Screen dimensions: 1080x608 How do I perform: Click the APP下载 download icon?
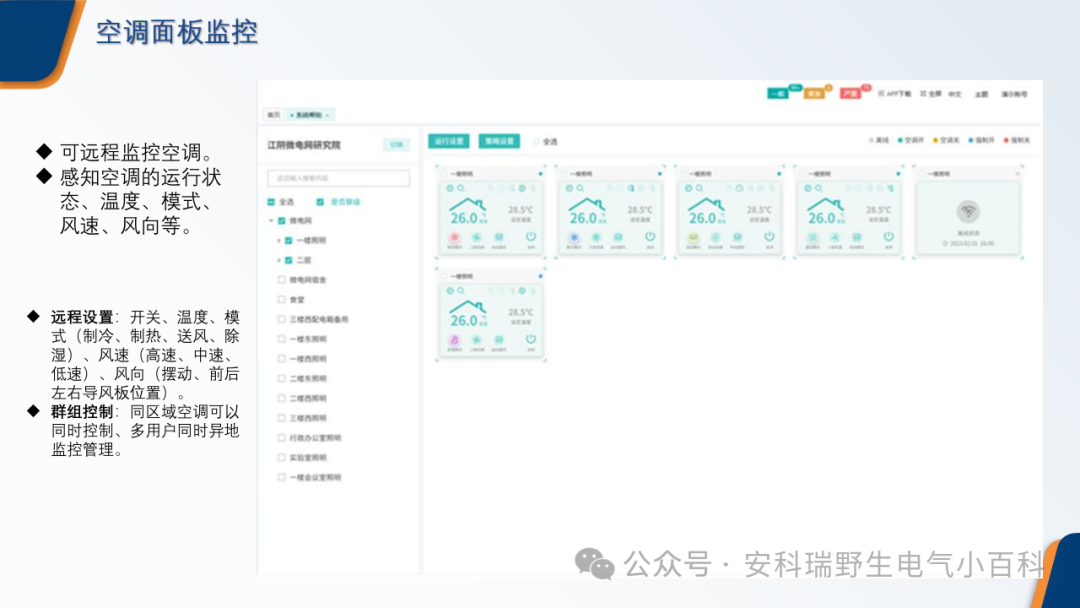(x=881, y=94)
